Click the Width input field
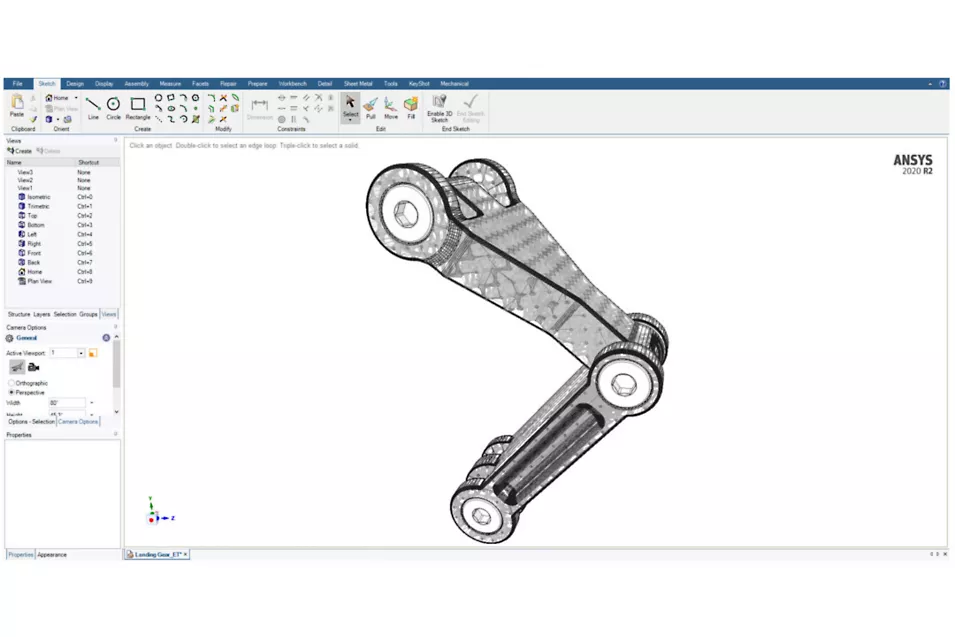The image size is (955, 637). click(67, 403)
